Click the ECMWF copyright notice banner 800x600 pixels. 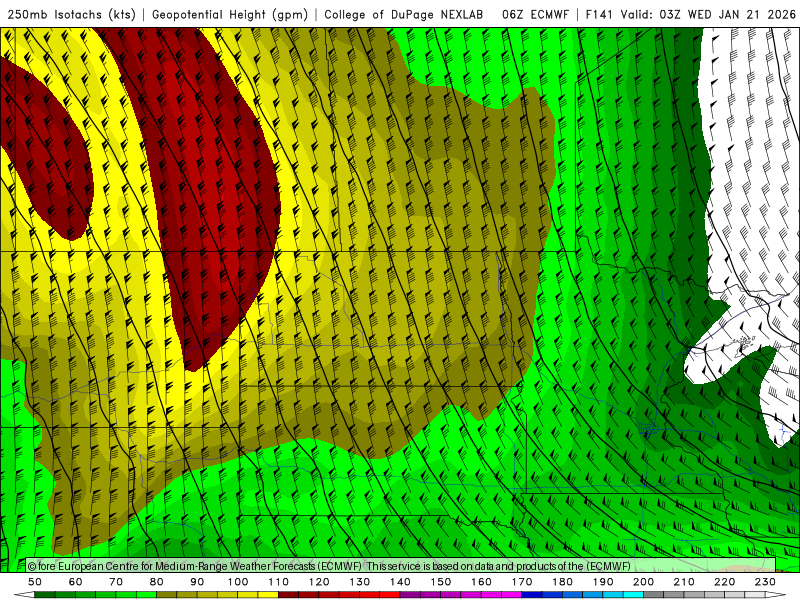point(401,566)
